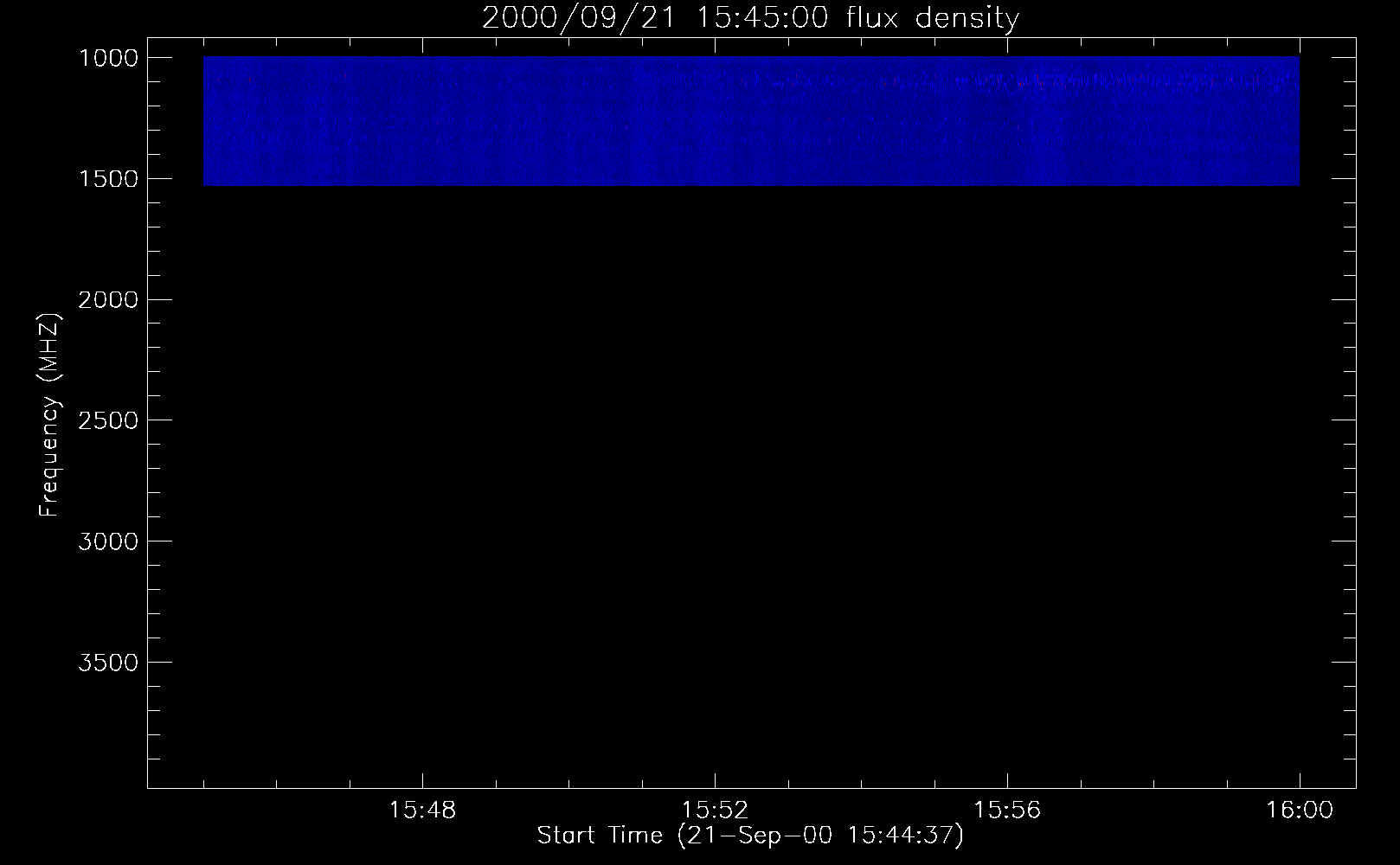Click the blue spectrogram data band

click(751, 122)
